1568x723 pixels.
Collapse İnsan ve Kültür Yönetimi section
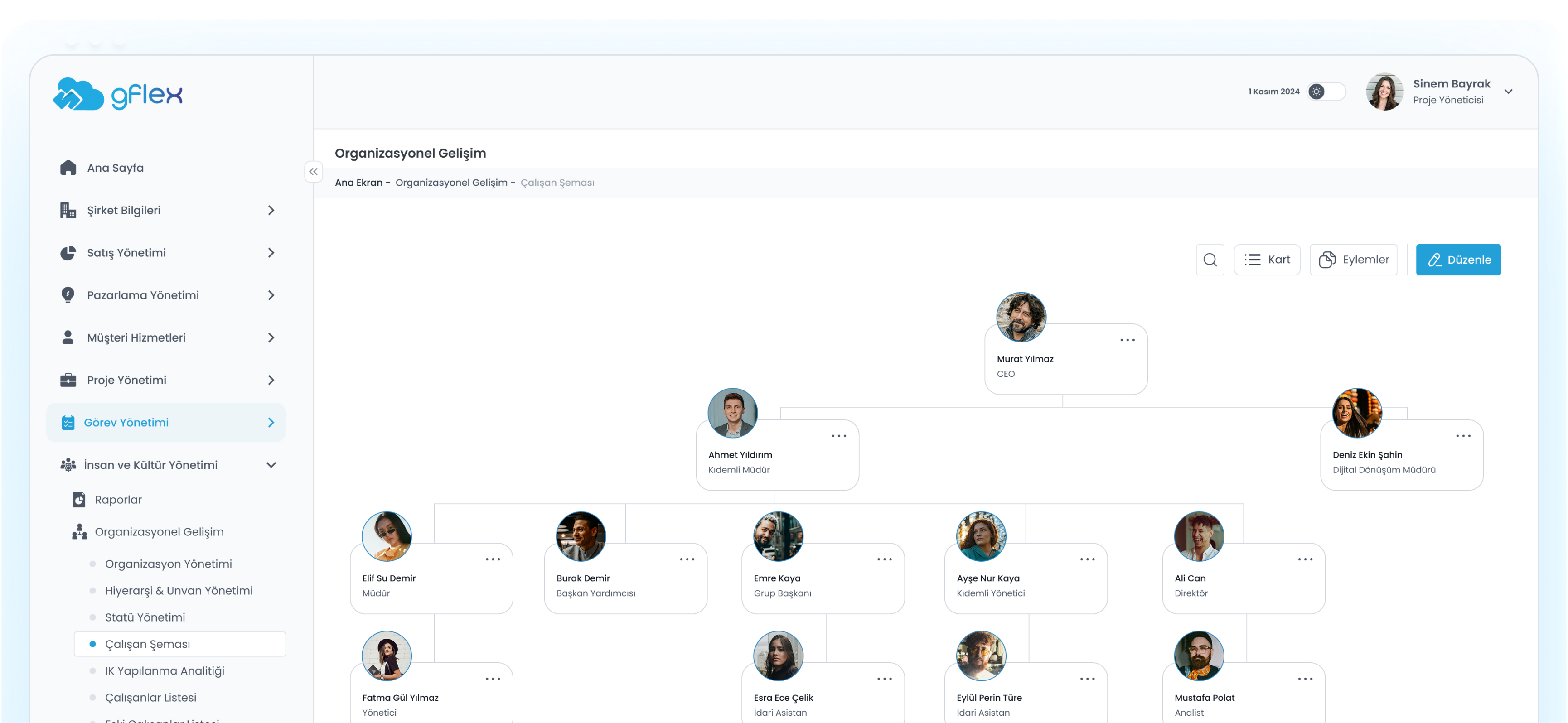tap(271, 465)
